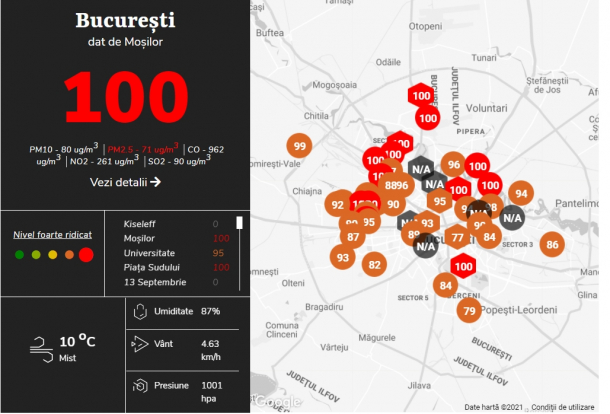Select the orange 99 map marker

click(299, 146)
